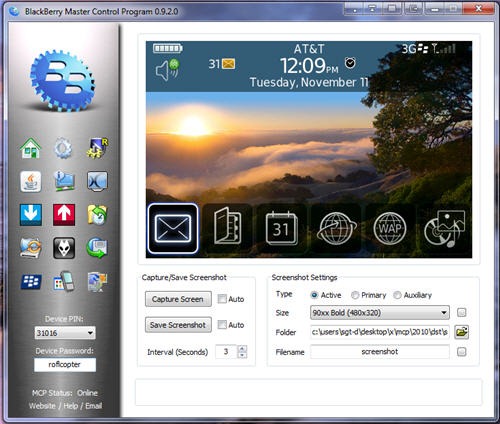Click the MCP Status Online text

(x=65, y=393)
